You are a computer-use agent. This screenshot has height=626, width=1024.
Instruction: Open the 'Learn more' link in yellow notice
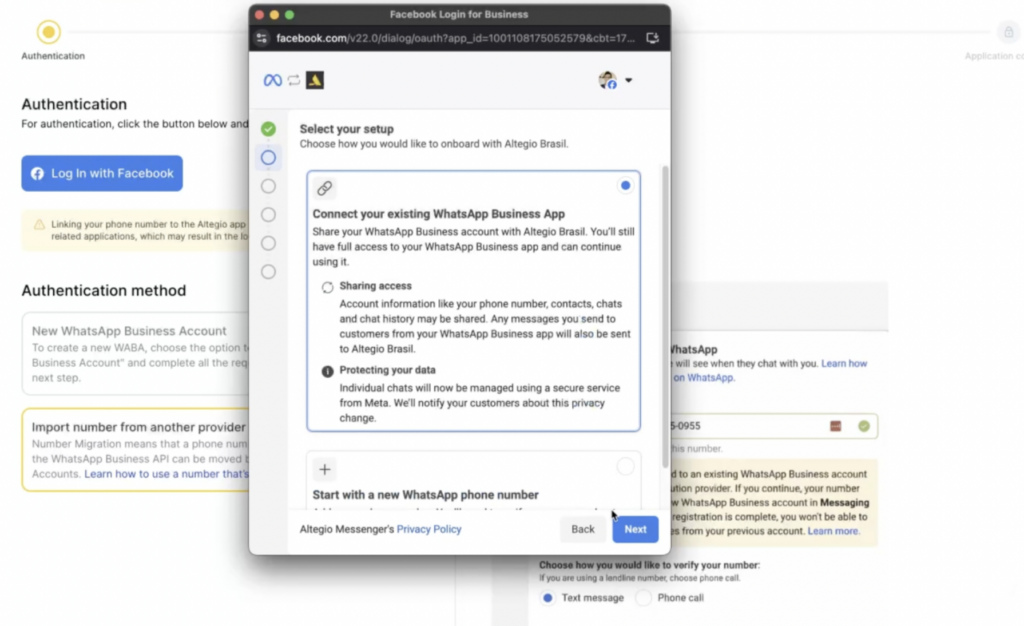[833, 531]
